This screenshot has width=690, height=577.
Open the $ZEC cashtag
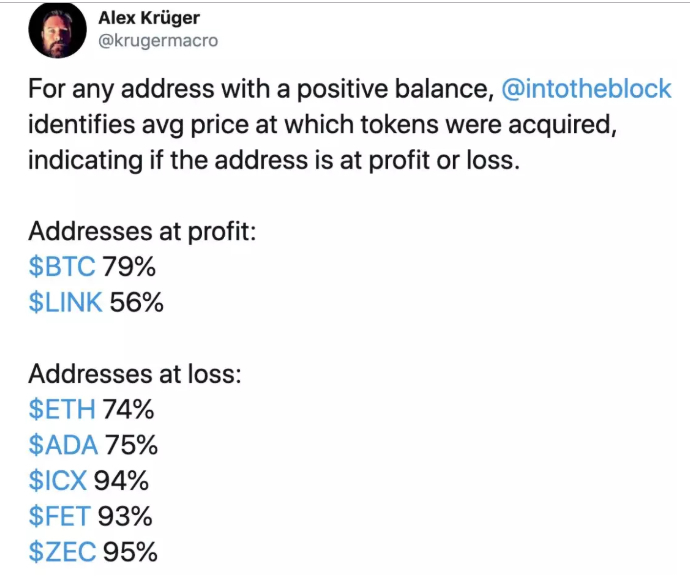coord(62,551)
